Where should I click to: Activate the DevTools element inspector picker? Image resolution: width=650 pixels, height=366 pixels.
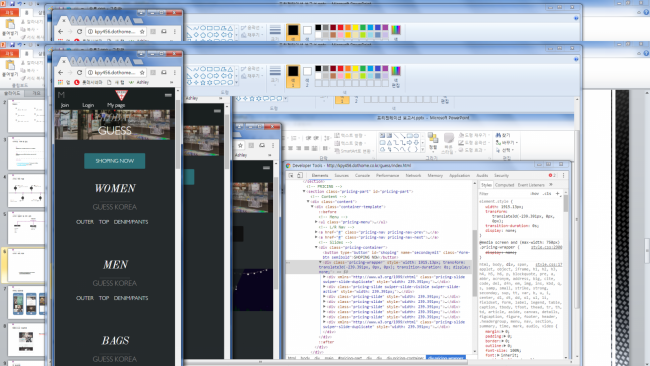pos(291,176)
